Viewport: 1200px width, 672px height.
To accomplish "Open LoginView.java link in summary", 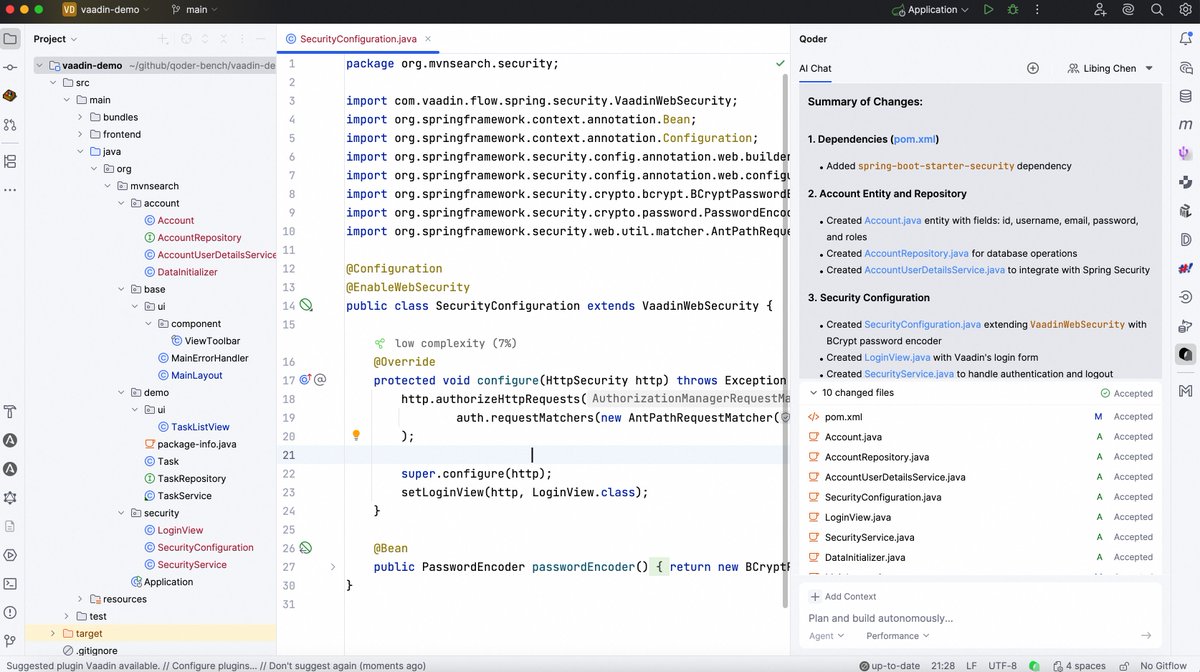I will [897, 357].
